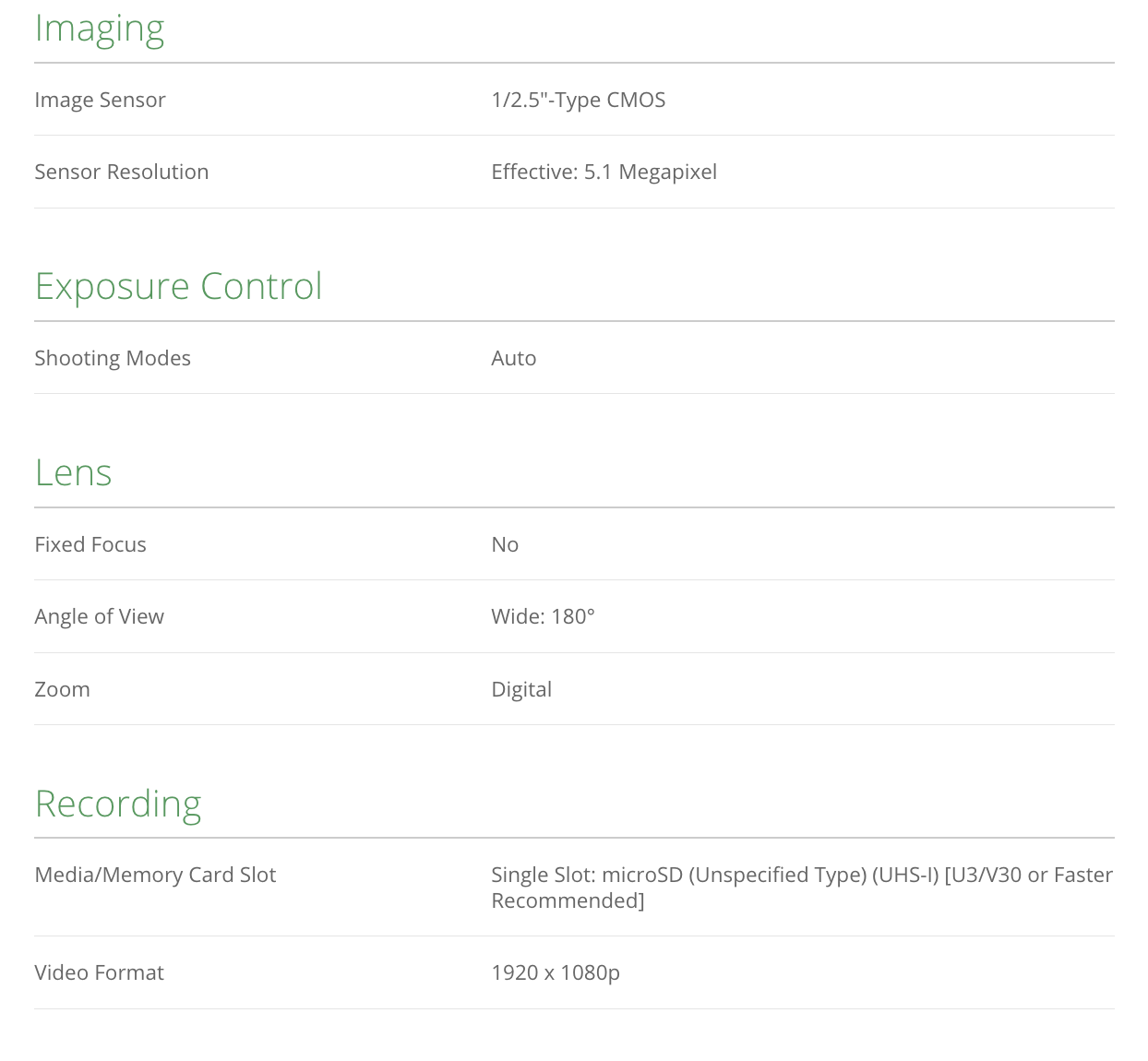Select the Shooting Modes label
The height and width of the screenshot is (1061, 1148).
(x=113, y=358)
